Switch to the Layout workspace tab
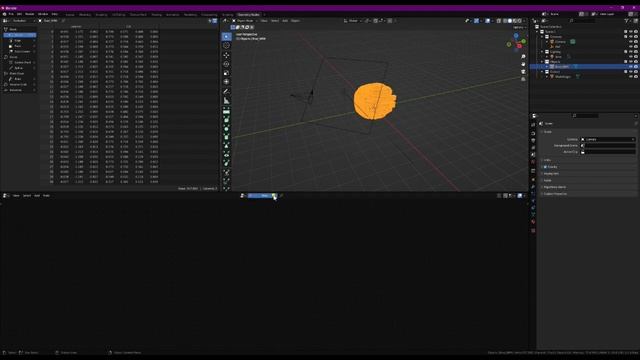Image resolution: width=640 pixels, height=360 pixels. coord(70,15)
